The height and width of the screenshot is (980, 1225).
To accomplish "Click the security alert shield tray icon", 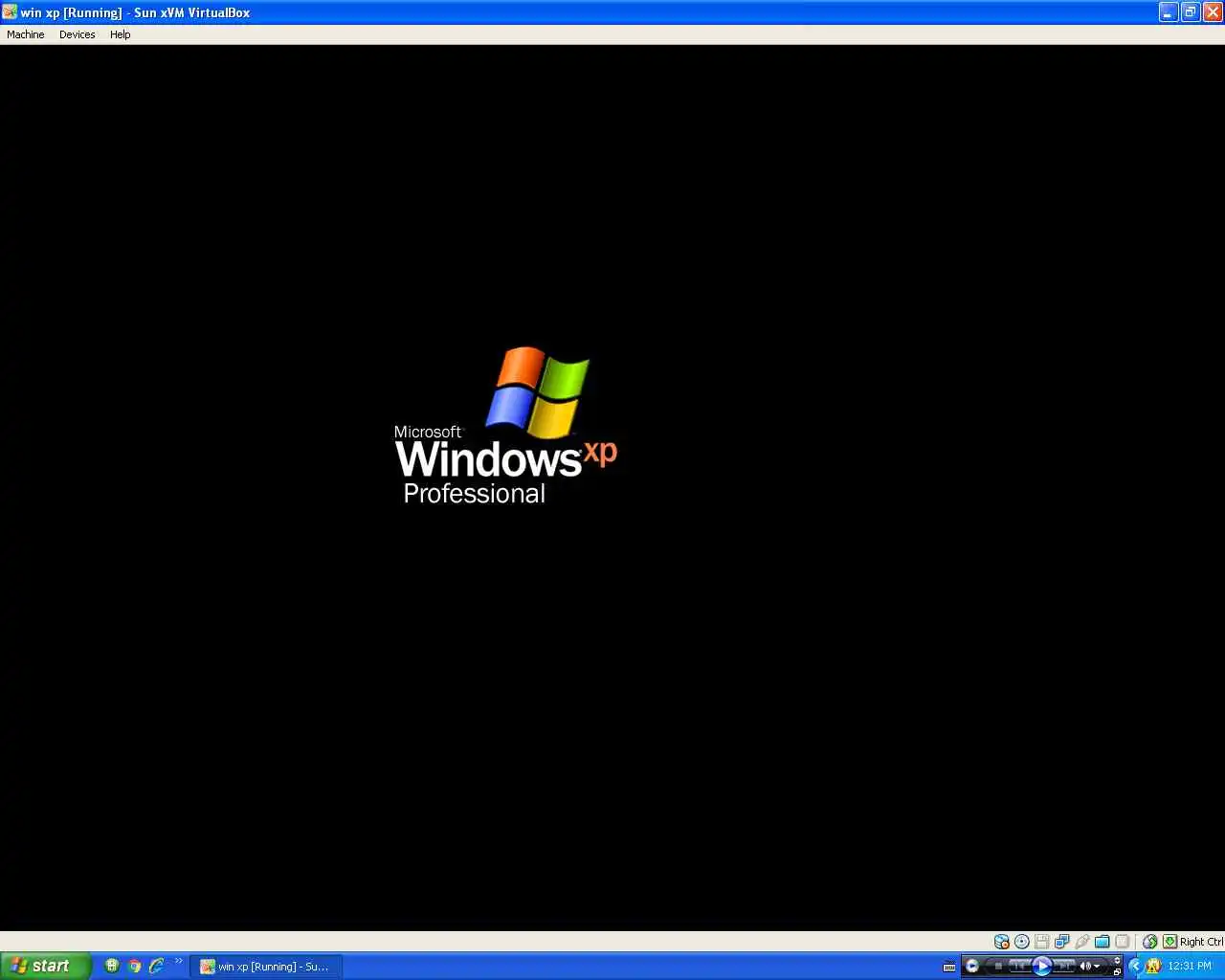I will [x=1153, y=966].
